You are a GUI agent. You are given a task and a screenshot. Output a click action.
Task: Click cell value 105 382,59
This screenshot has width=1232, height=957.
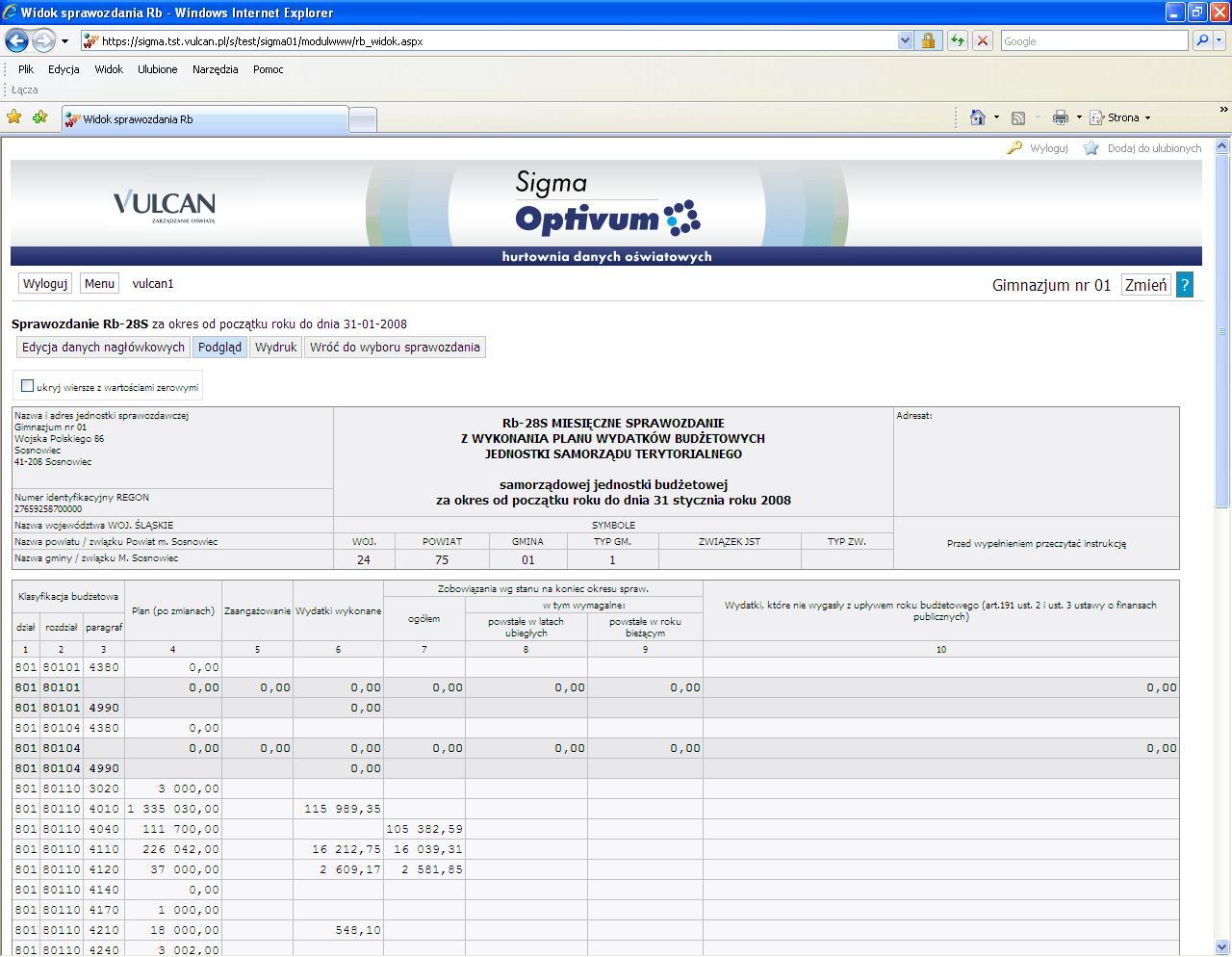[x=424, y=829]
